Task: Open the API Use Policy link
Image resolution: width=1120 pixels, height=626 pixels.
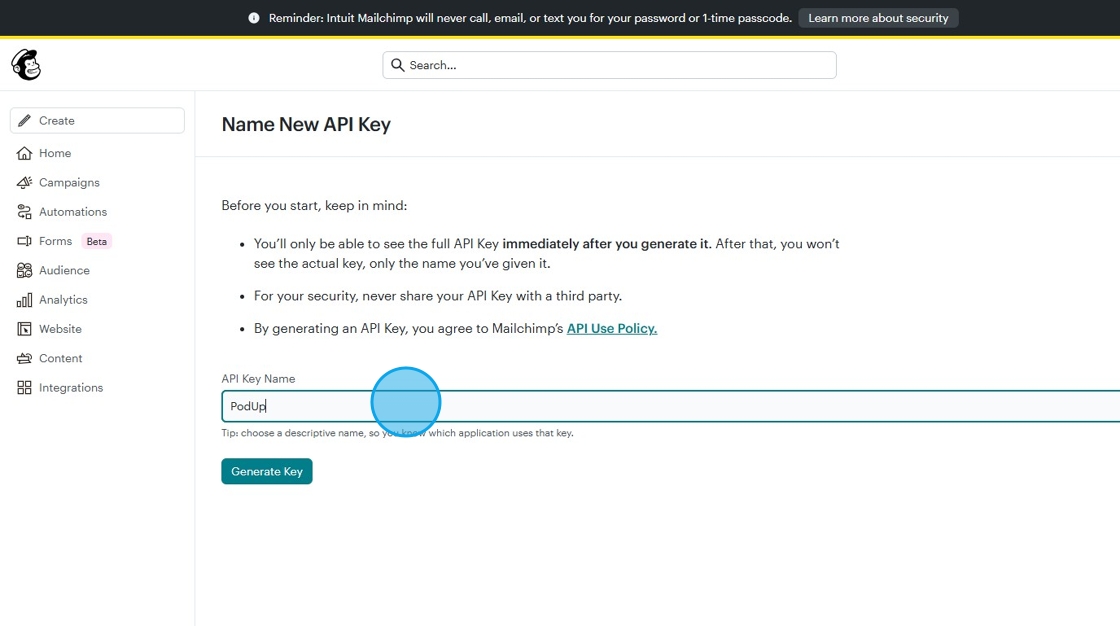Action: point(611,328)
